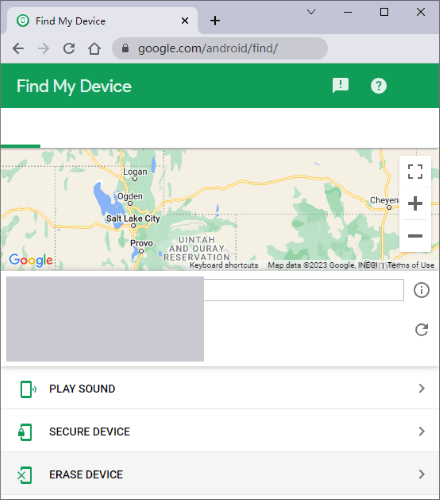Maximize the browser window
Screen dimensions: 440x500
click(x=384, y=12)
